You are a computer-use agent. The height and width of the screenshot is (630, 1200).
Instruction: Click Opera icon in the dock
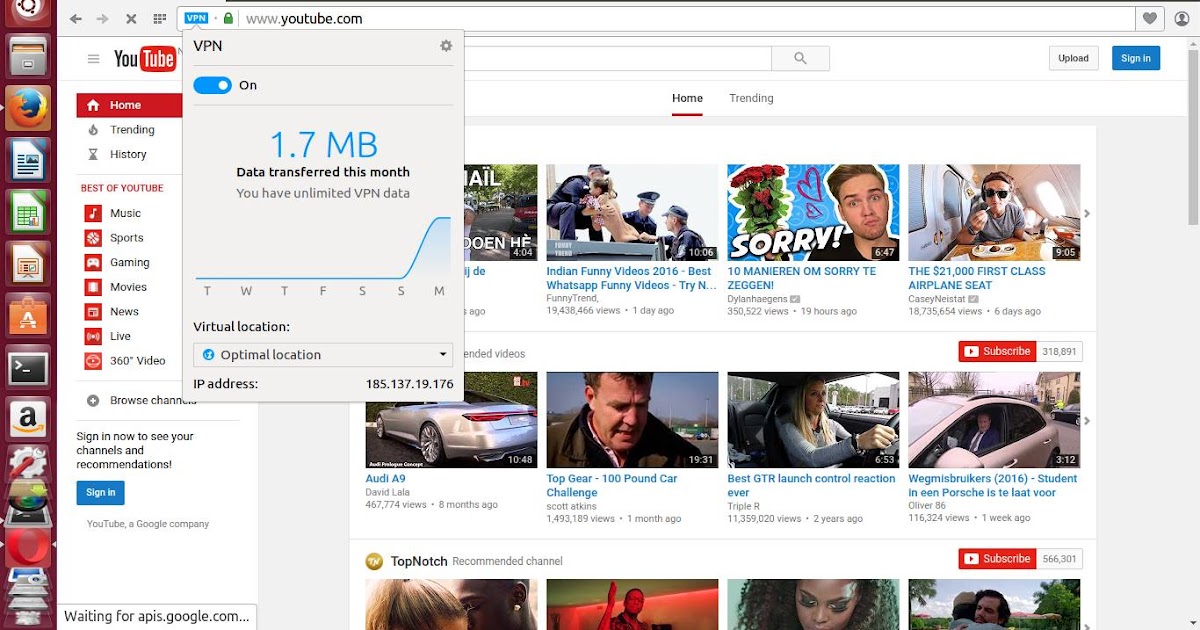click(27, 548)
